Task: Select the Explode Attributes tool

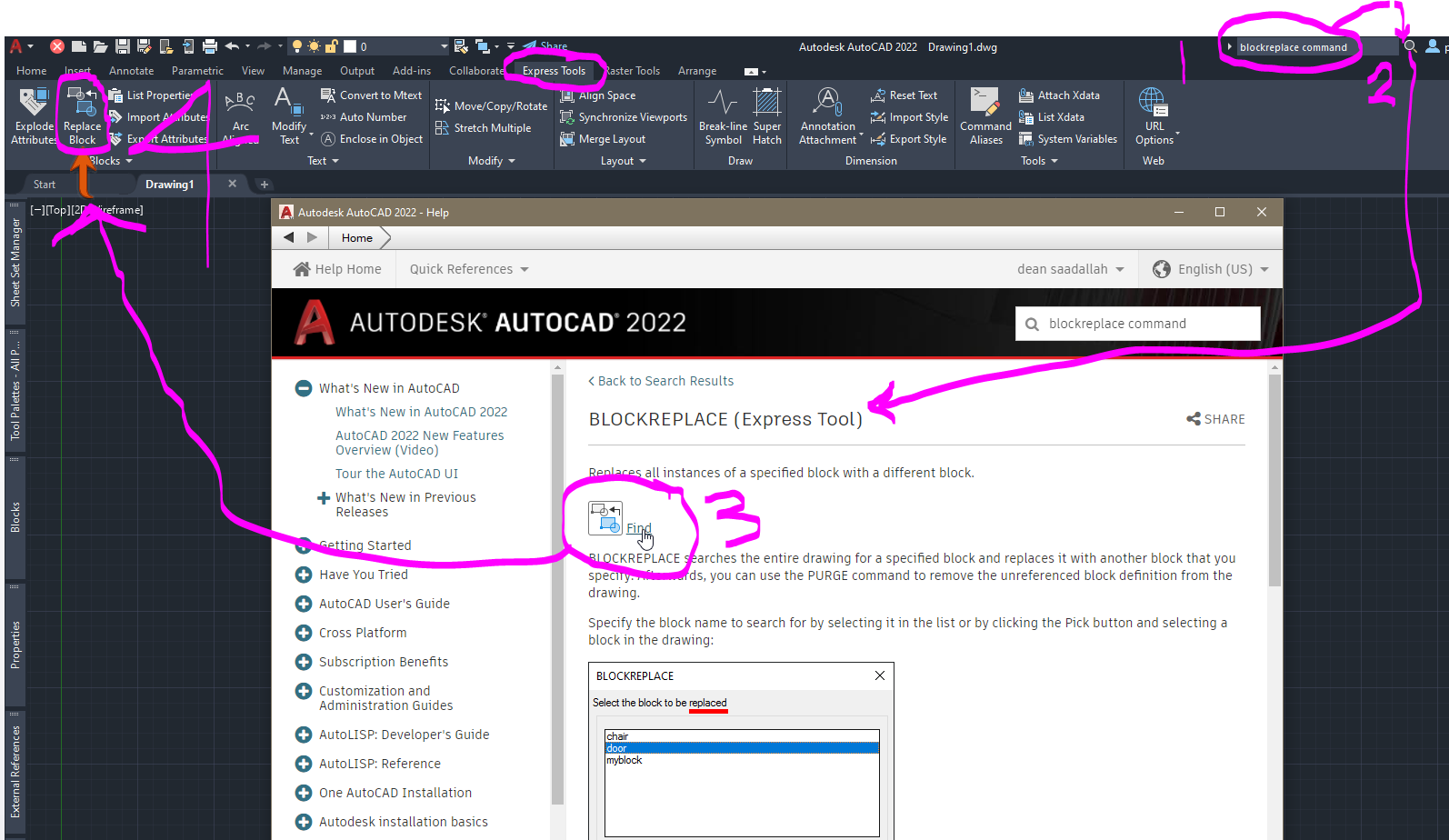Action: point(34,115)
